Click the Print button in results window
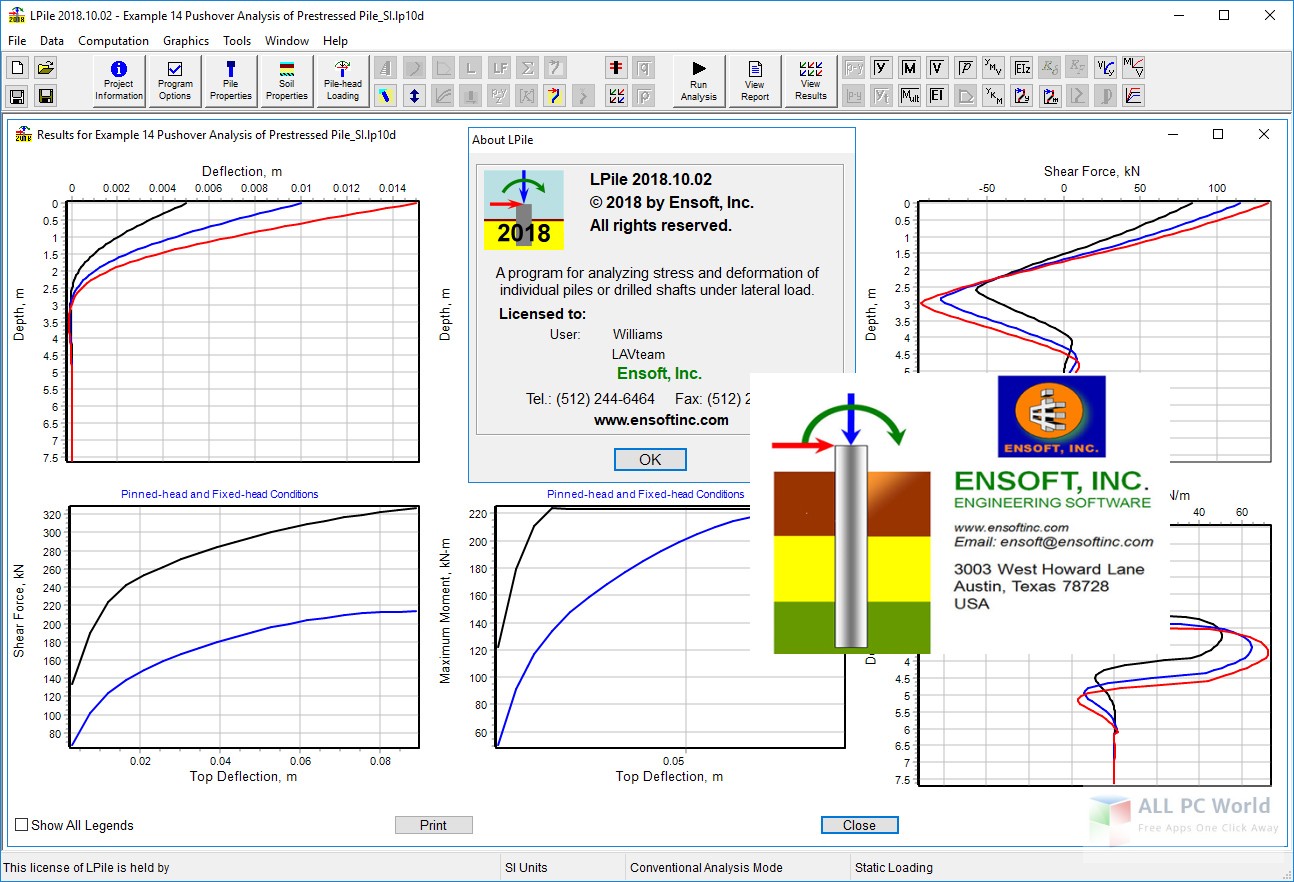 click(433, 825)
